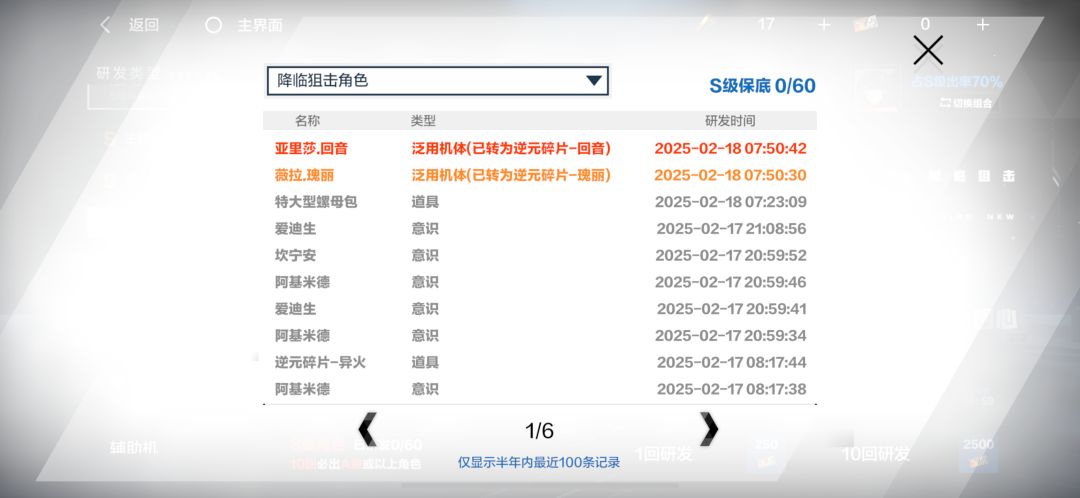
Task: Click the 仅显示半年内最近100条记录 note
Action: (x=539, y=462)
